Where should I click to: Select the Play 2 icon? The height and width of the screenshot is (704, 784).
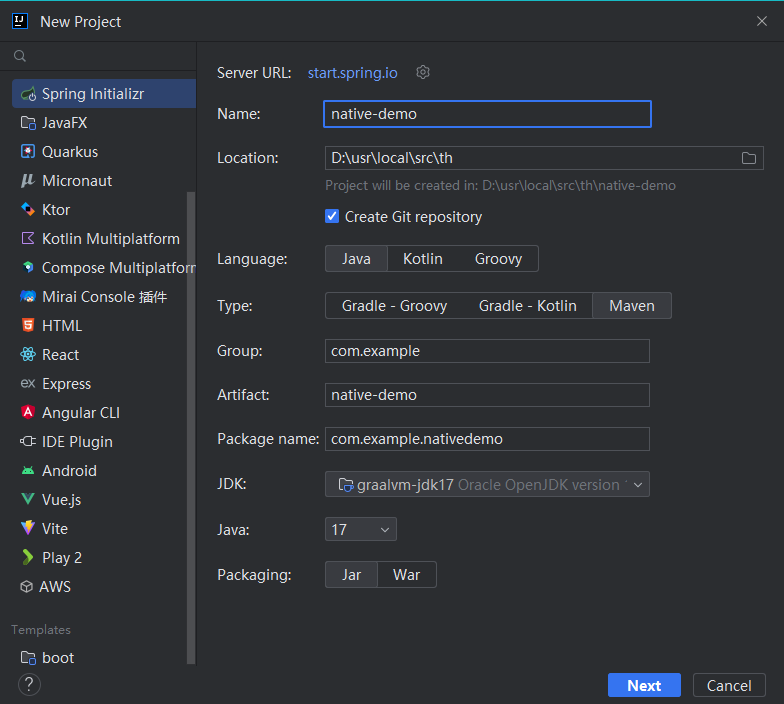pyautogui.click(x=28, y=557)
